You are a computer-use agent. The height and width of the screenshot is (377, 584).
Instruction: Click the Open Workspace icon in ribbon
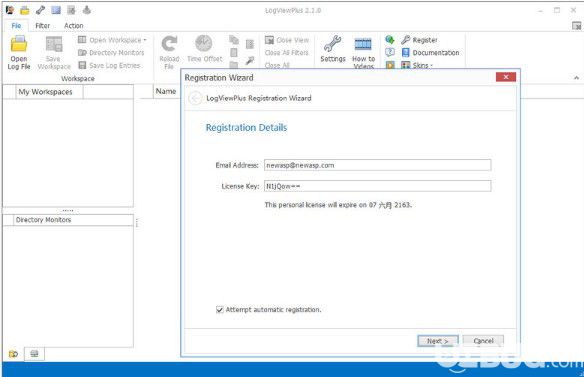click(x=82, y=39)
